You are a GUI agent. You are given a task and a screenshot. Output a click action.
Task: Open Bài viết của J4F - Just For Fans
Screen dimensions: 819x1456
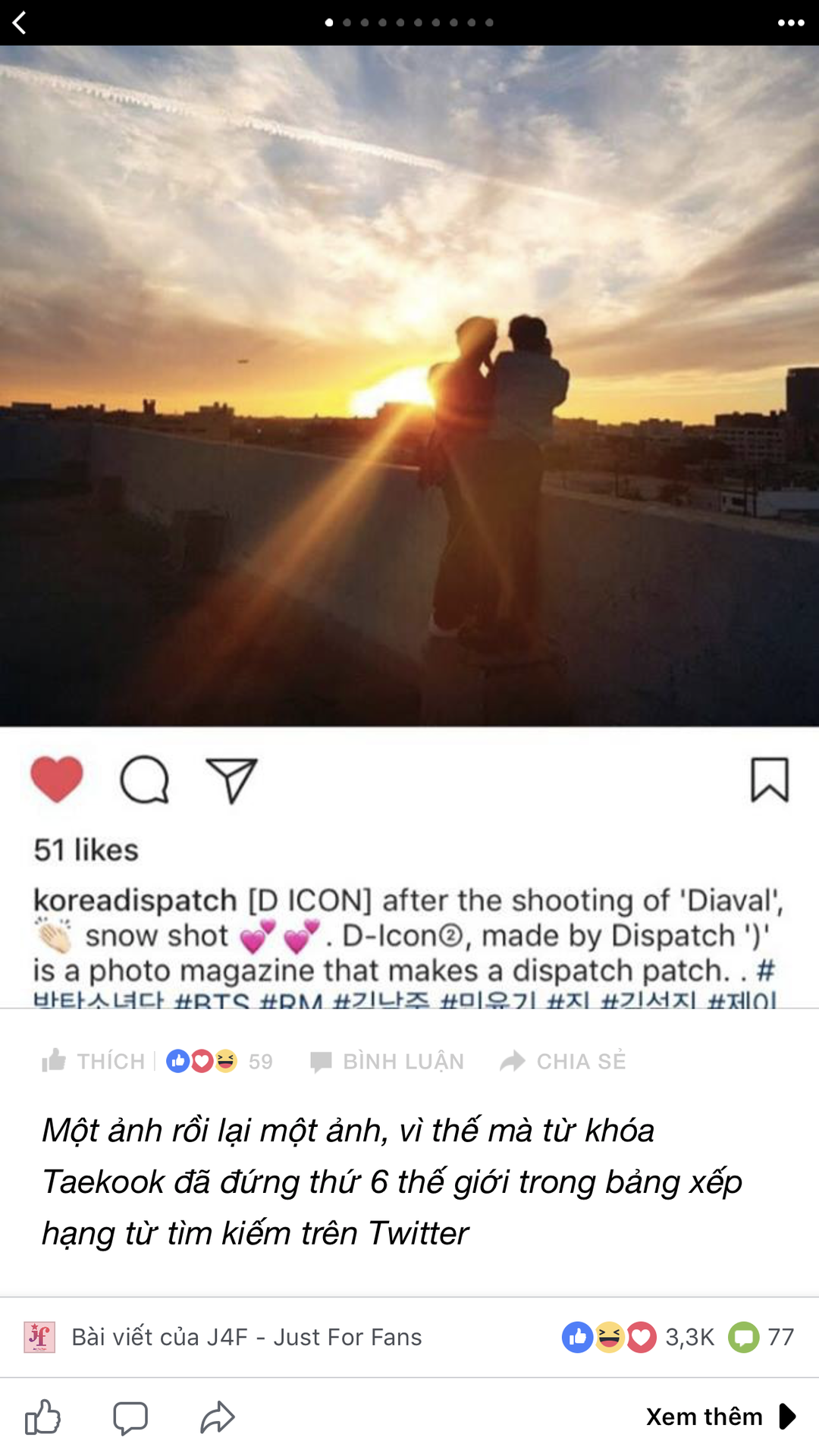tap(246, 1337)
